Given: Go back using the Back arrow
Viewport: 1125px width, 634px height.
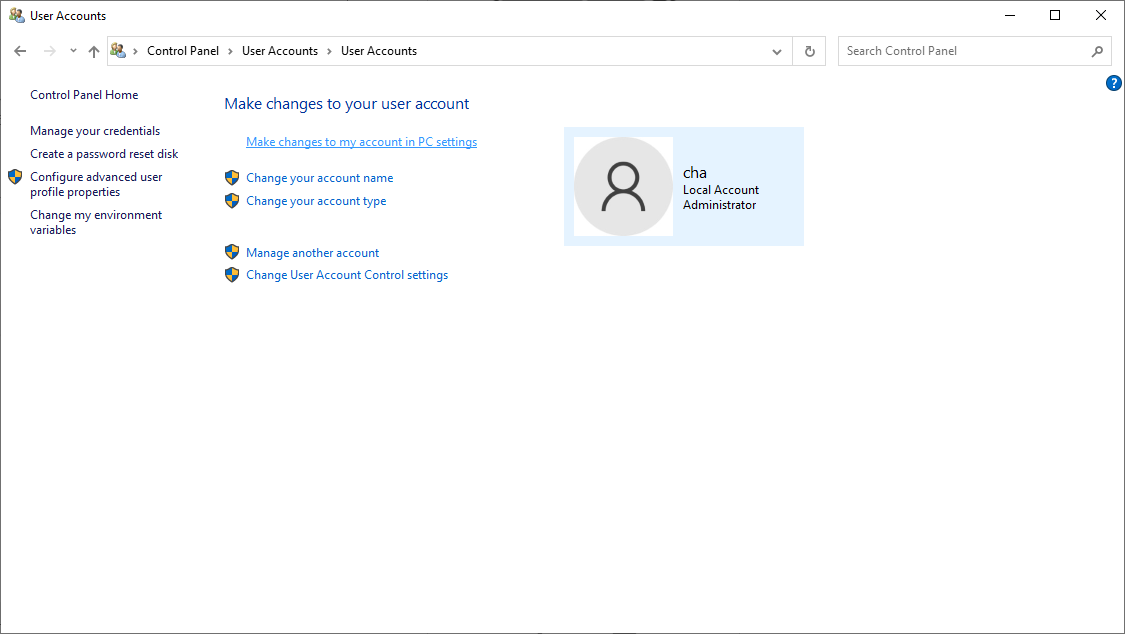Looking at the screenshot, I should [x=20, y=51].
